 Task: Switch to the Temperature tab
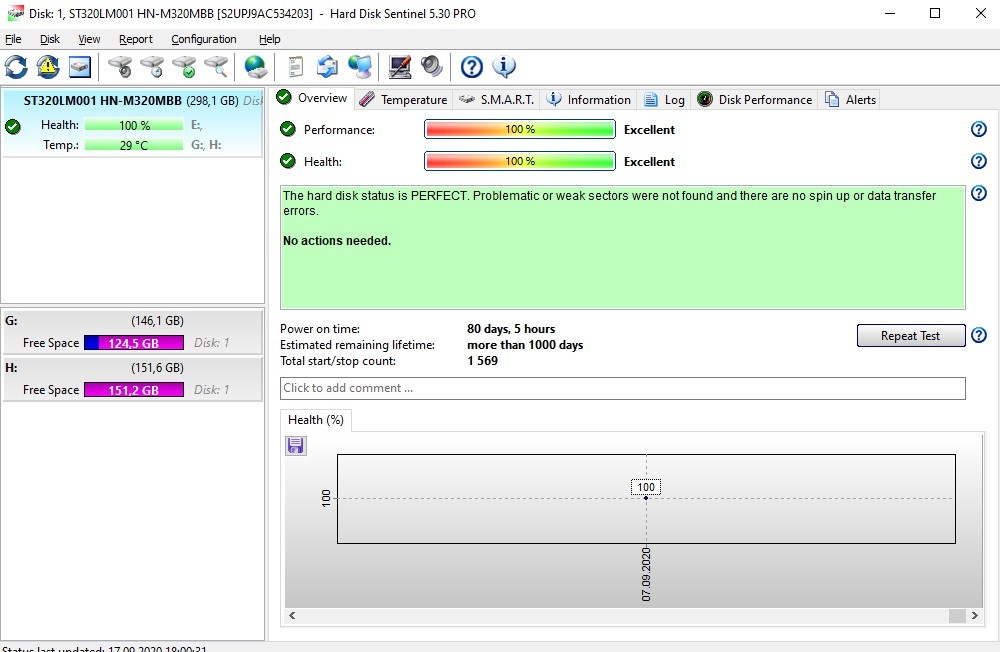[x=403, y=100]
